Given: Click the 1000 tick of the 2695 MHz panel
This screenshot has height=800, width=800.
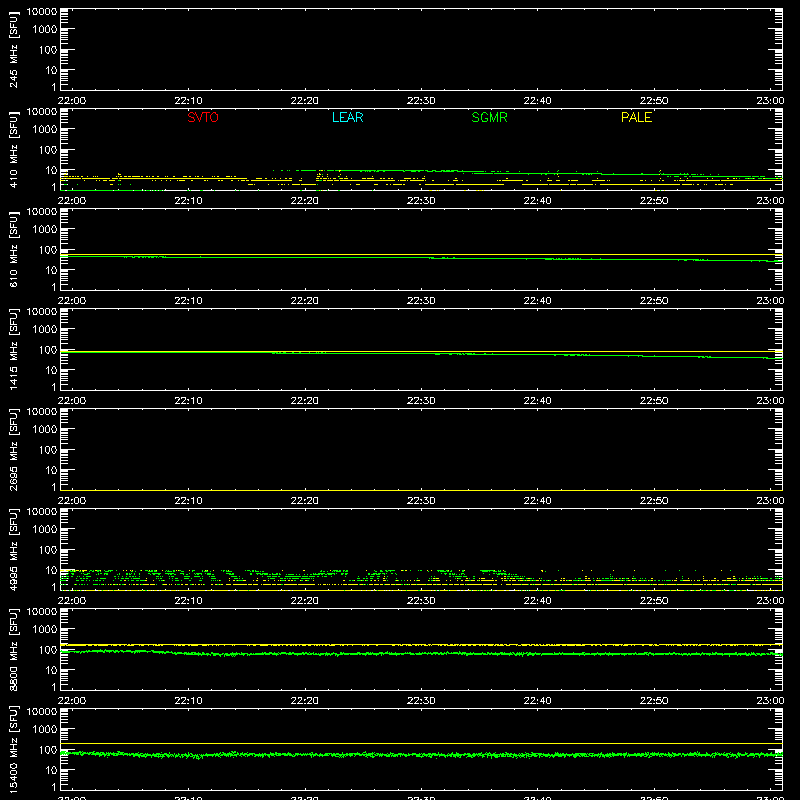Looking at the screenshot, I should coord(45,430).
